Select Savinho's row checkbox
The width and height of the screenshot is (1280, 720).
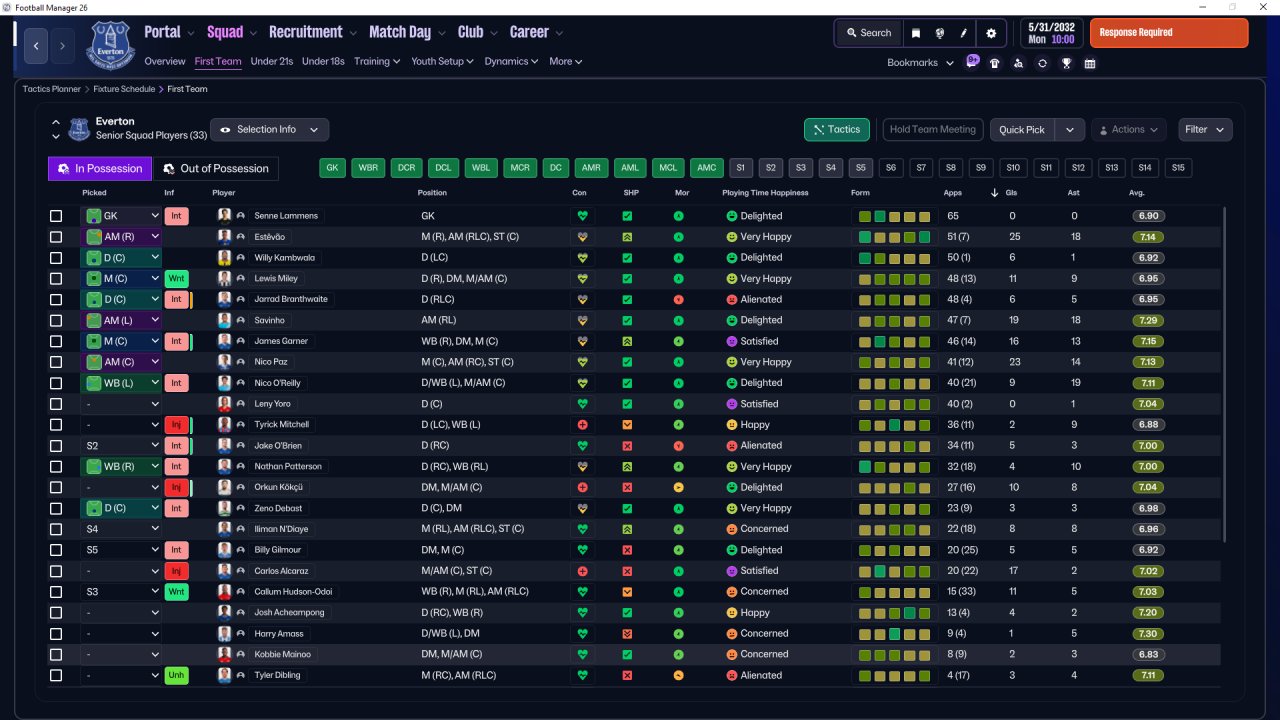coord(56,321)
